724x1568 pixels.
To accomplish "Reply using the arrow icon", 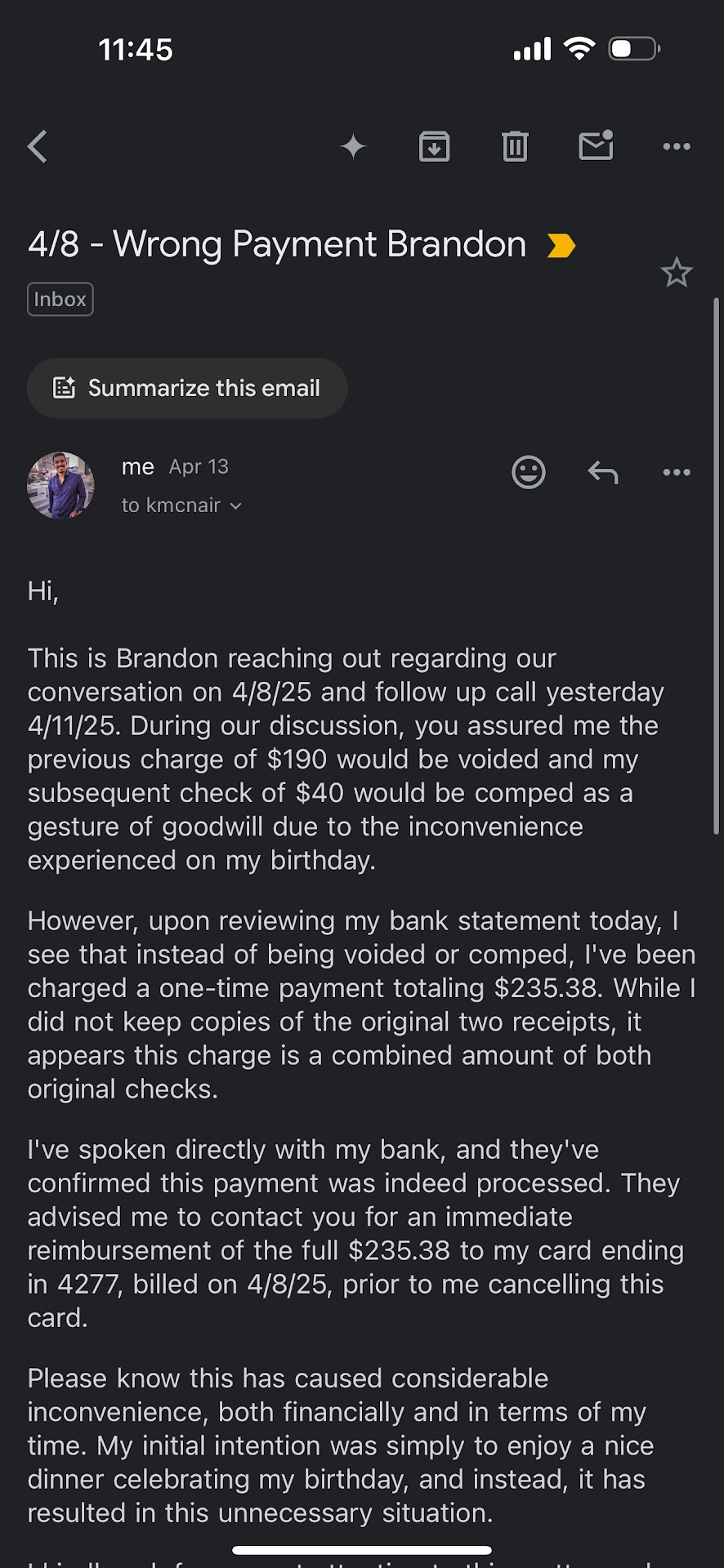I will coord(603,472).
